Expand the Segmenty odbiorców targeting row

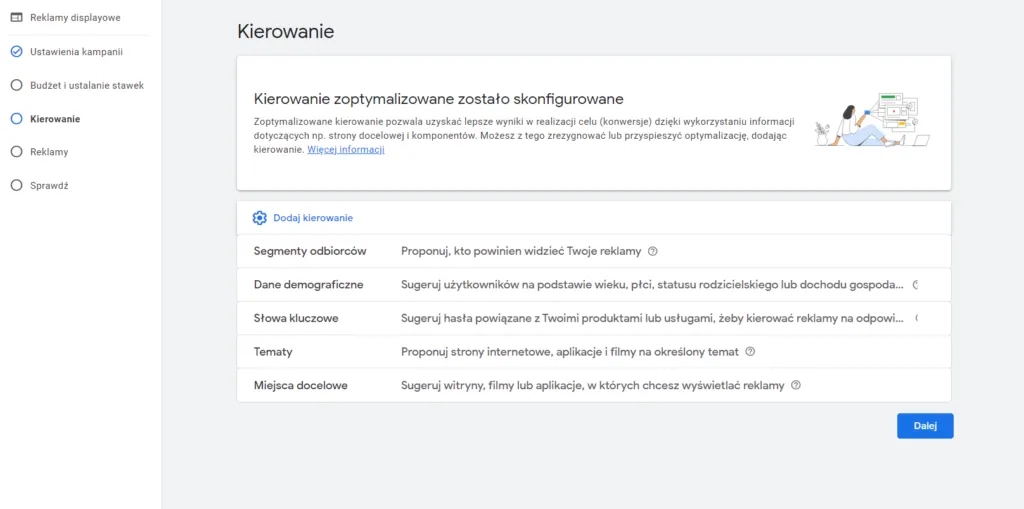(310, 252)
